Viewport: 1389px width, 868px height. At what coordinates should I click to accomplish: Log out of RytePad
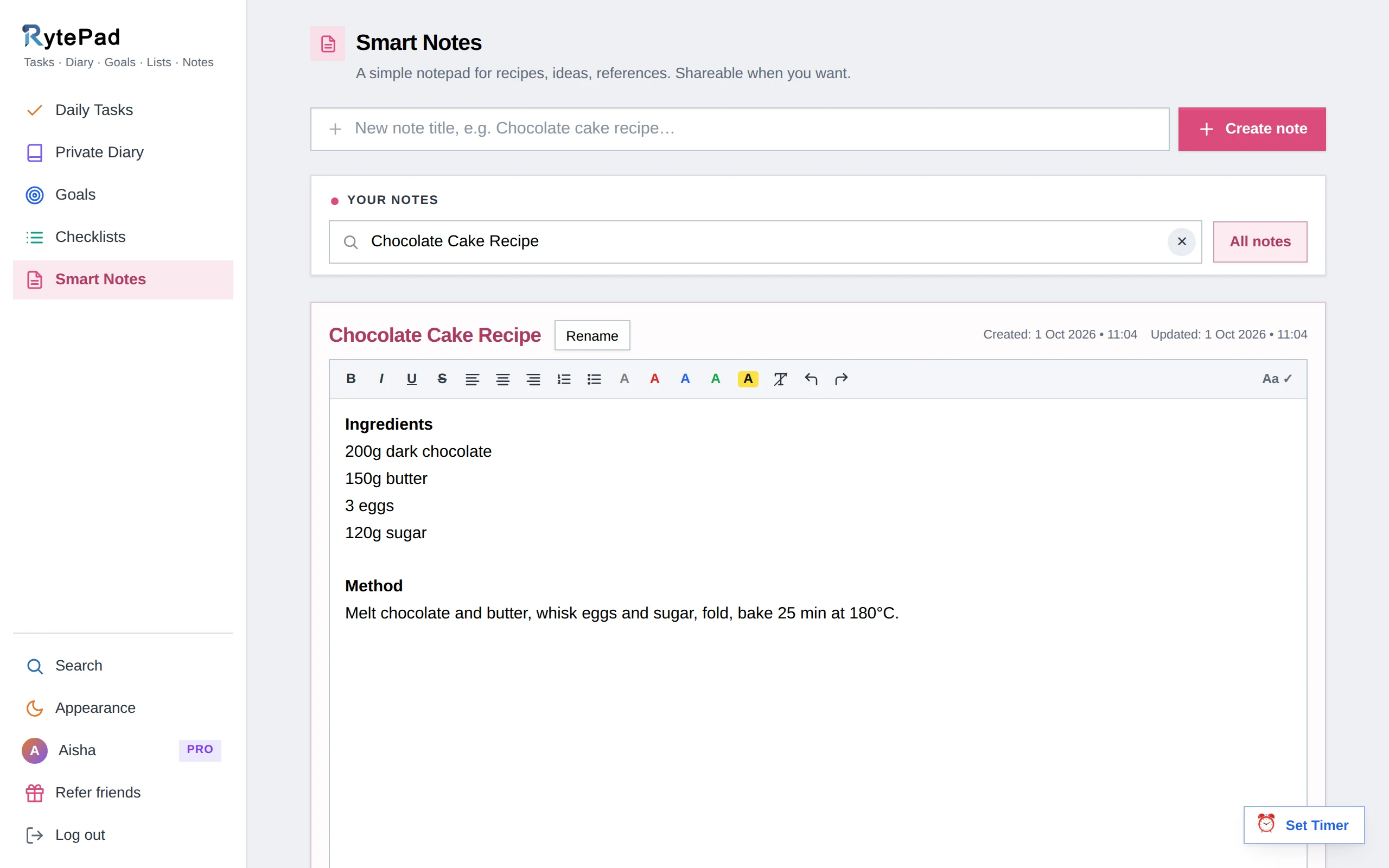[123, 835]
